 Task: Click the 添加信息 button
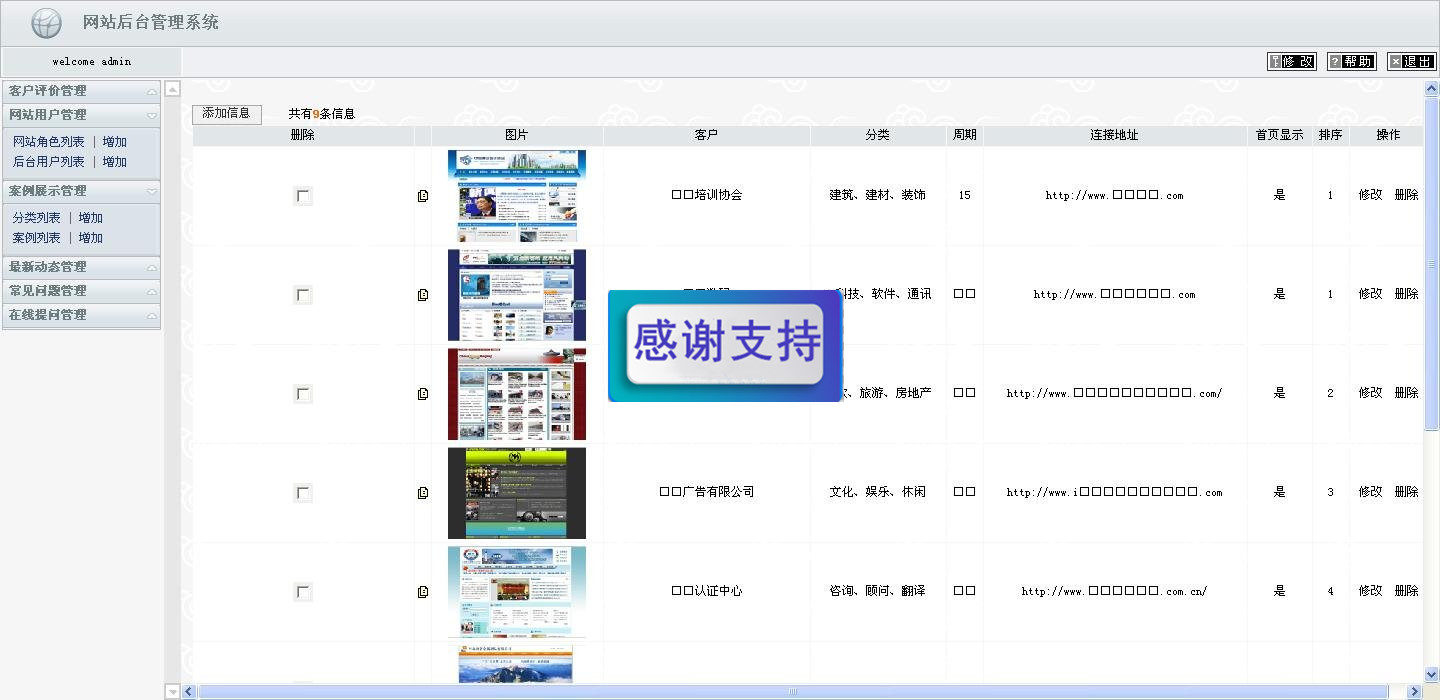coord(227,114)
